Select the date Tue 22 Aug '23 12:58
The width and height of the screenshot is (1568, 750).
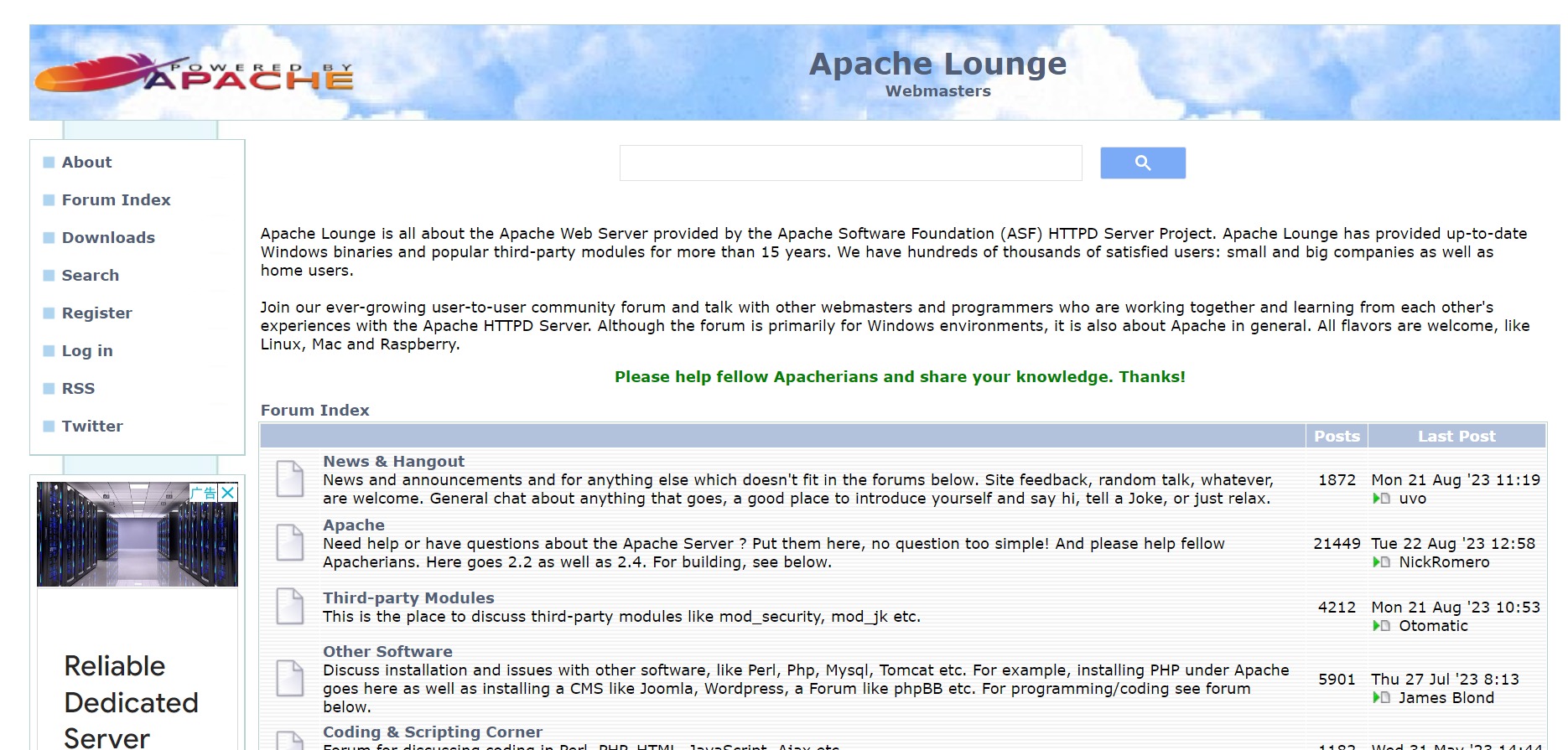click(x=1453, y=544)
